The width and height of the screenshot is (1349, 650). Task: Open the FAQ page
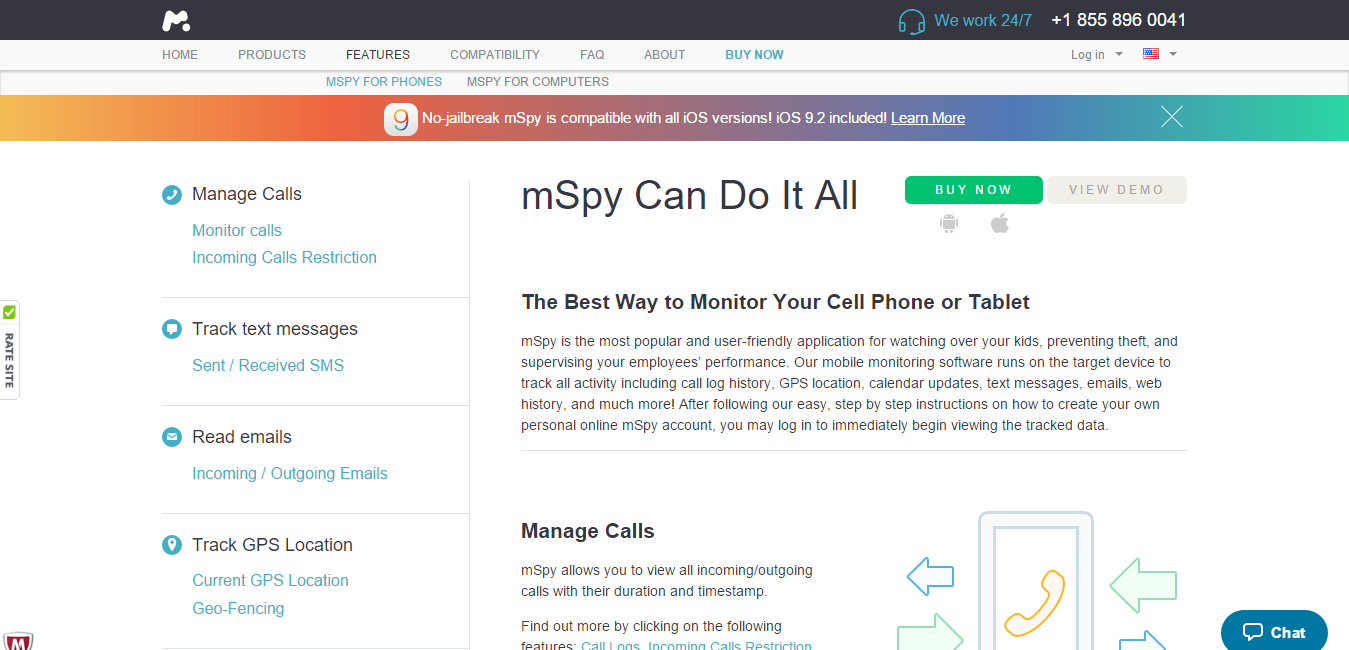592,55
